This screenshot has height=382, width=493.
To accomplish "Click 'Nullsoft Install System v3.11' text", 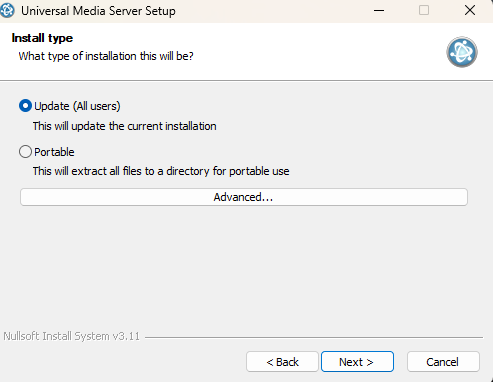I will pyautogui.click(x=72, y=336).
